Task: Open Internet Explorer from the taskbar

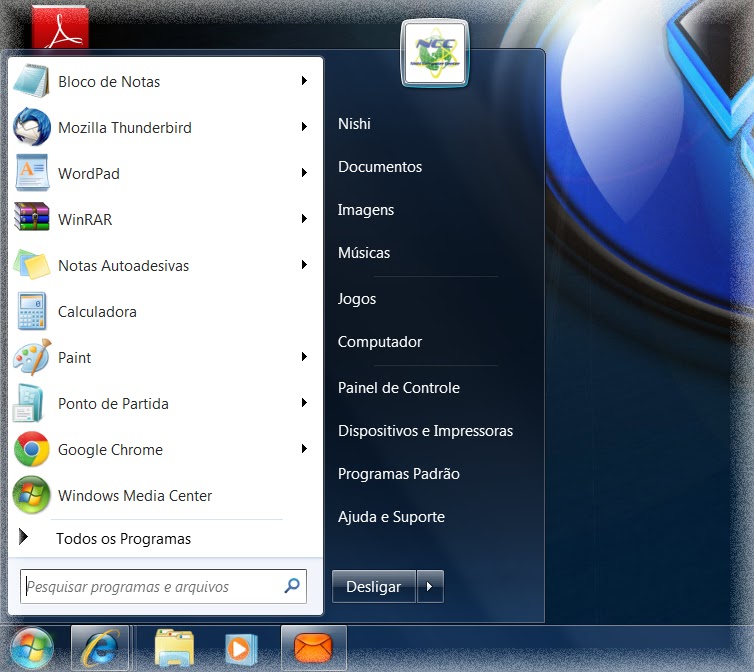Action: 100,648
